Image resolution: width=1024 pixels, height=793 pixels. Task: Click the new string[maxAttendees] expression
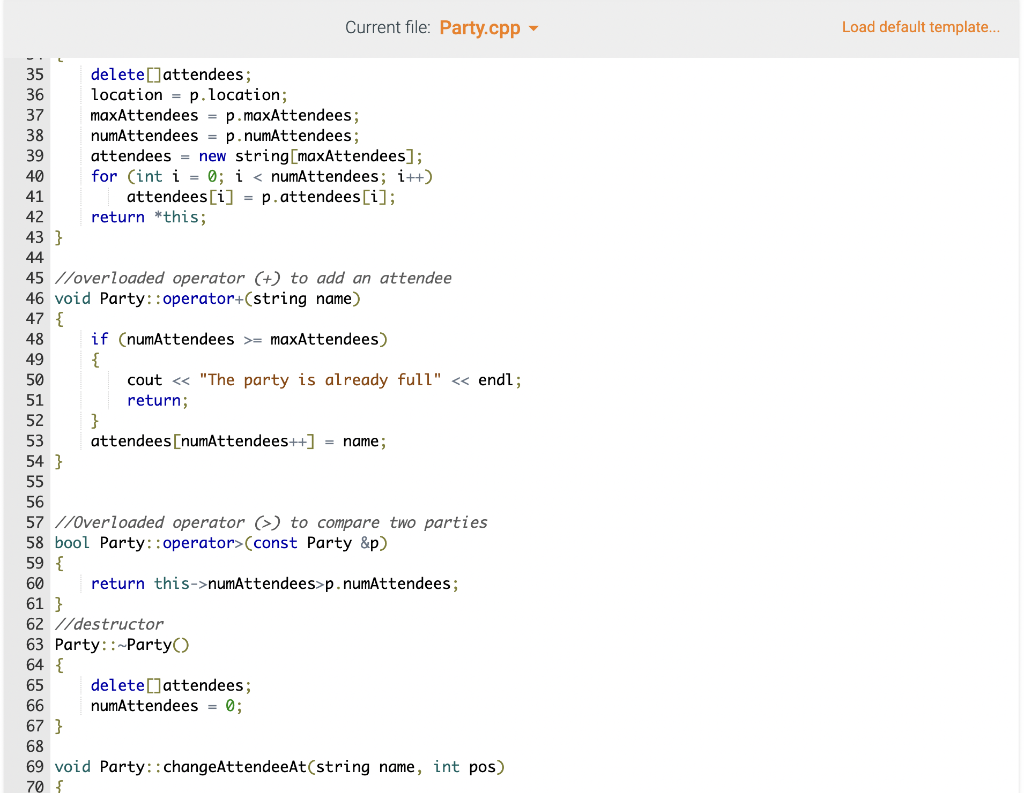[x=300, y=156]
